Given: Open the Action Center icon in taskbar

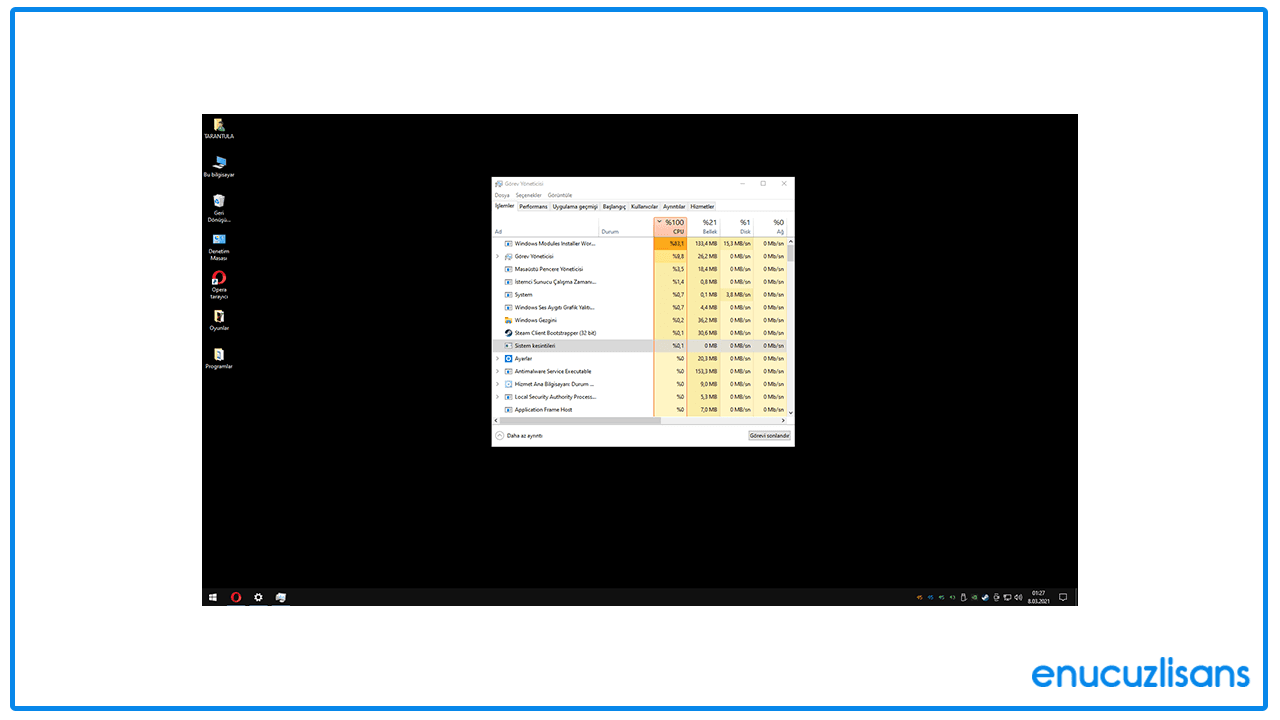Looking at the screenshot, I should pyautogui.click(x=1063, y=597).
